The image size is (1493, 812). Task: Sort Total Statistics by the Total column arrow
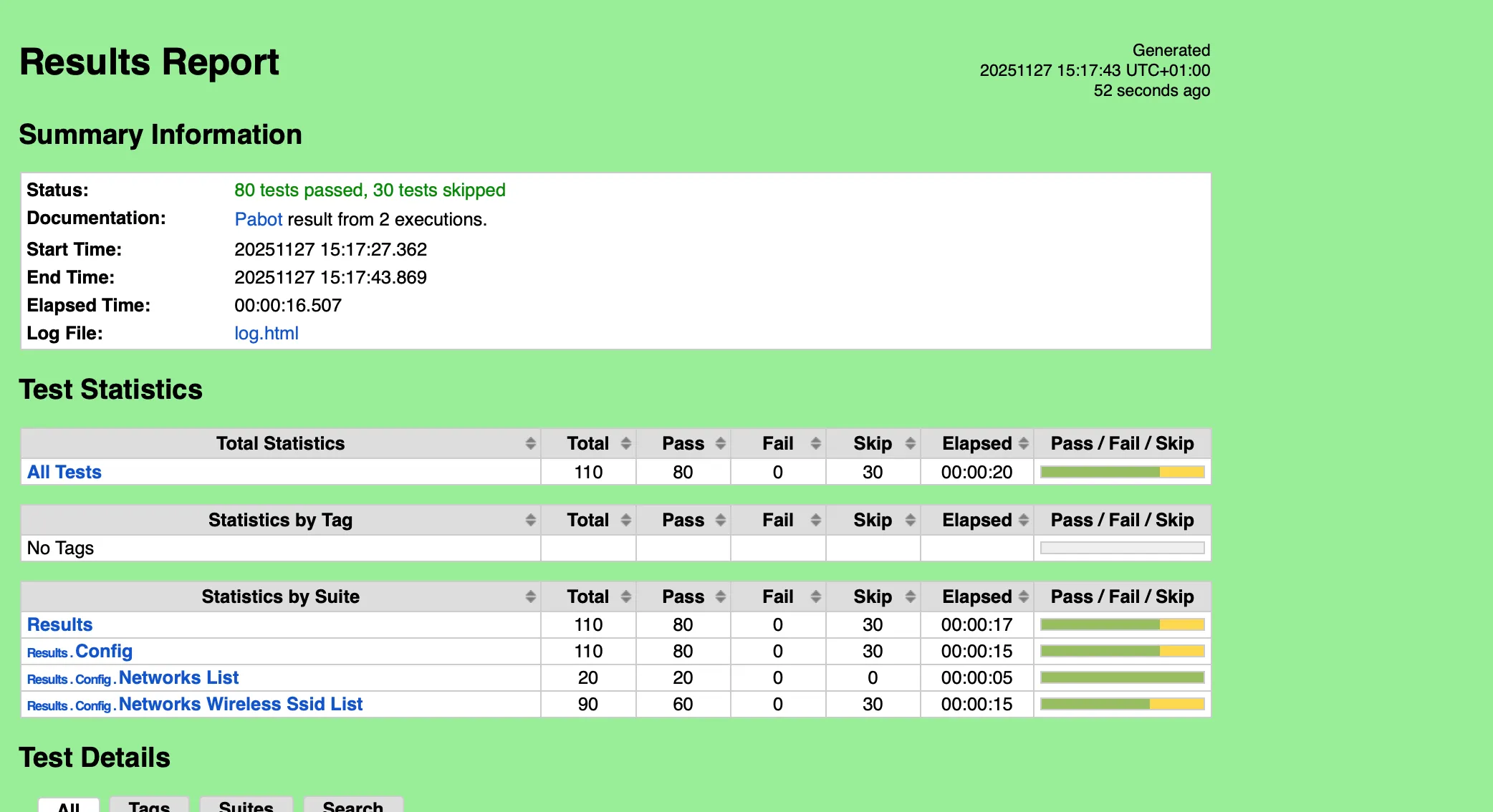pos(625,443)
